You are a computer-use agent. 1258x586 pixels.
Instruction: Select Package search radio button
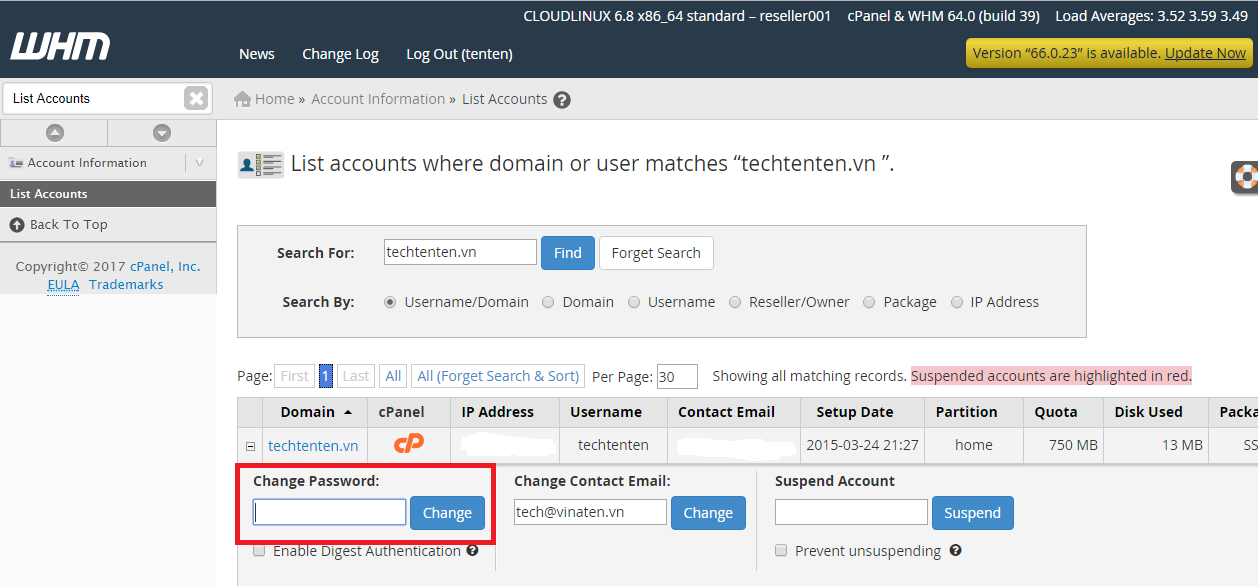click(869, 302)
